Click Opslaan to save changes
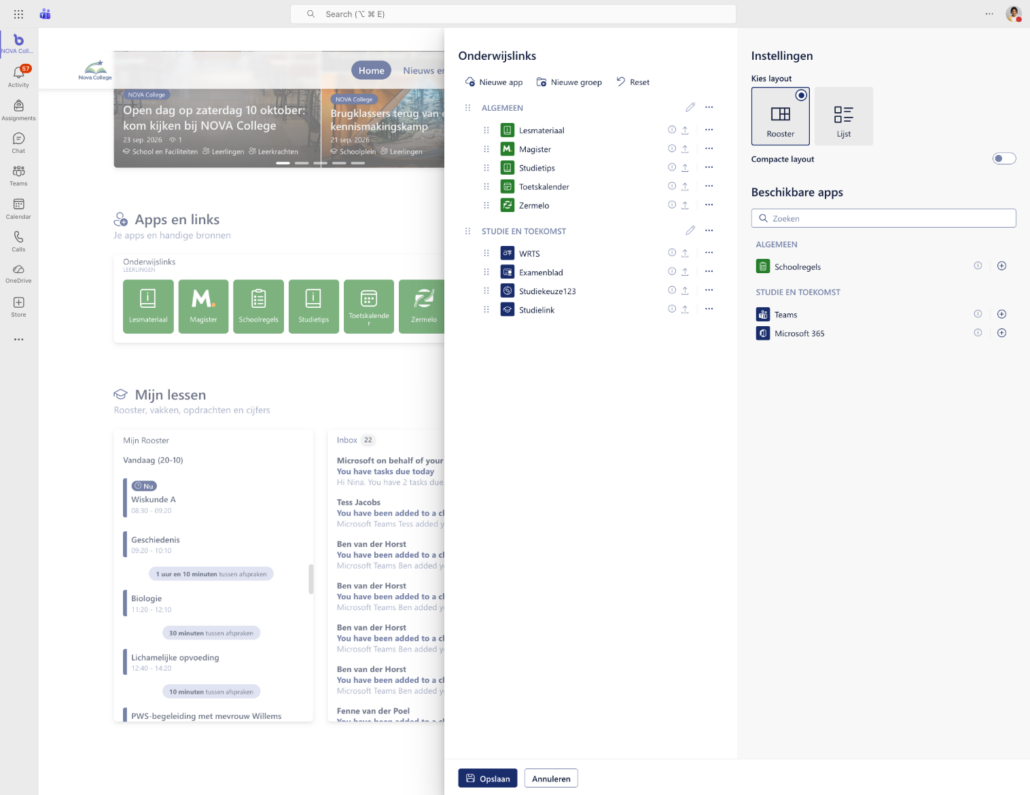 point(488,779)
